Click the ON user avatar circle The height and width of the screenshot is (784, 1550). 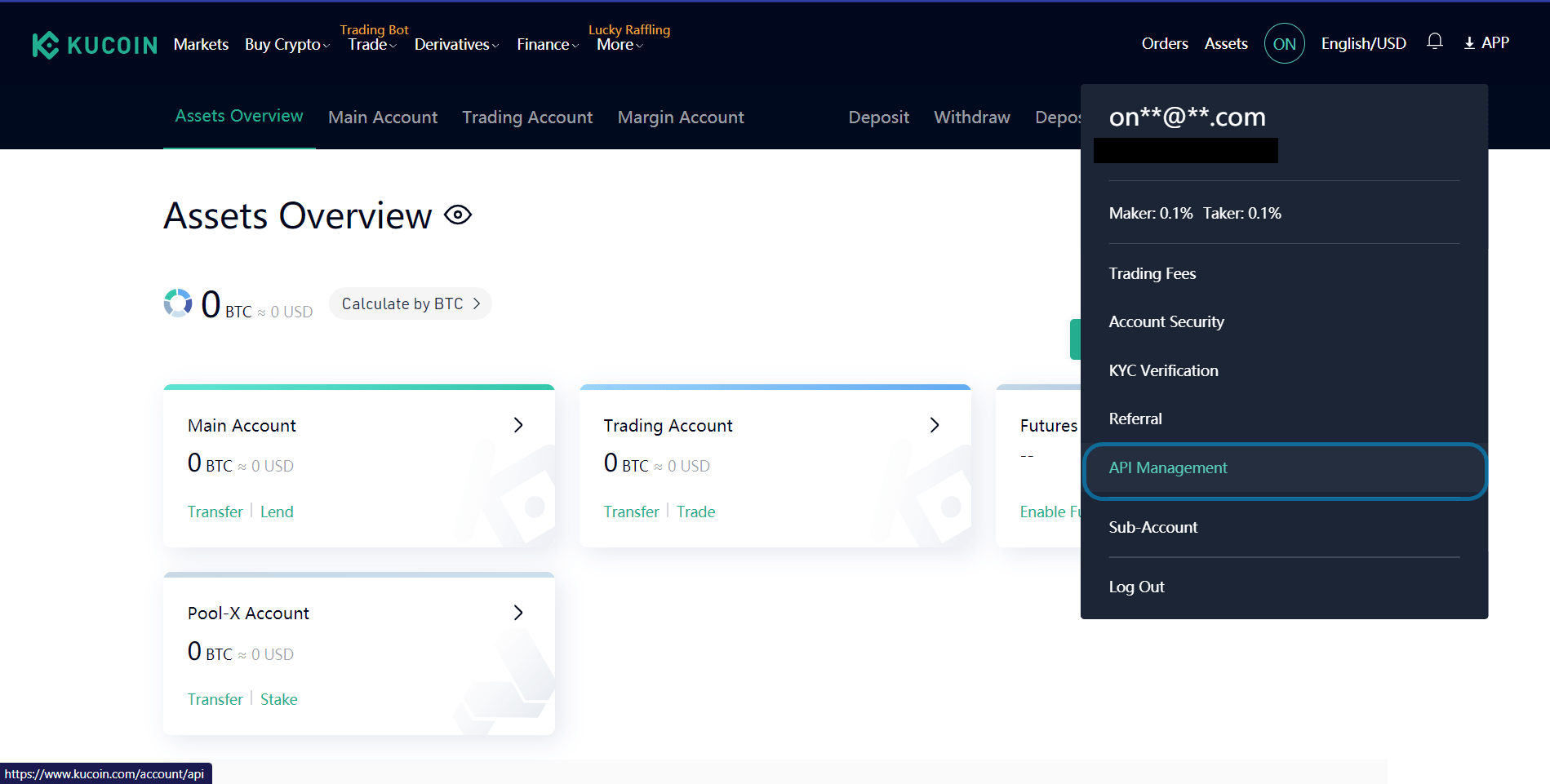coord(1284,44)
